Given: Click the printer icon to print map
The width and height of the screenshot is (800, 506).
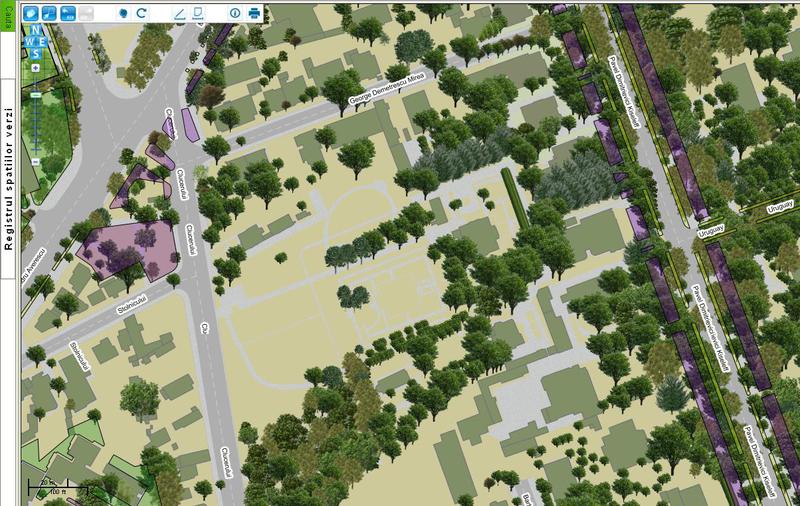Looking at the screenshot, I should point(254,13).
